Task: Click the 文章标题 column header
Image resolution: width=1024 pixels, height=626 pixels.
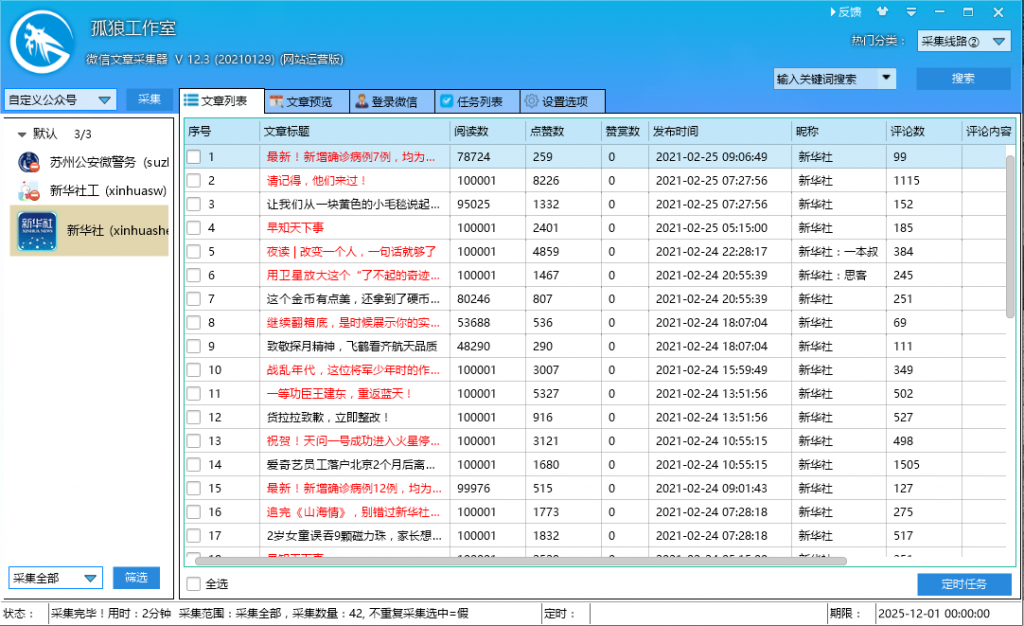Action: click(355, 131)
